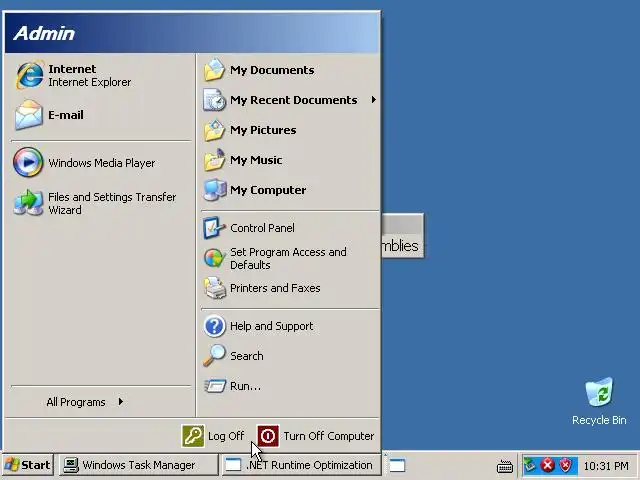Click the network tray icon
This screenshot has width=640, height=480.
point(530,465)
